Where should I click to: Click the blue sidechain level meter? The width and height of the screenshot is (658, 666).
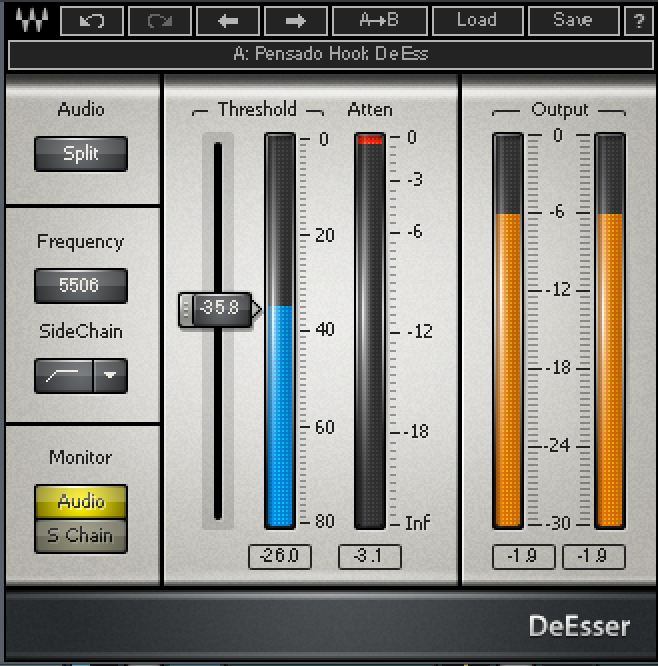coord(280,331)
